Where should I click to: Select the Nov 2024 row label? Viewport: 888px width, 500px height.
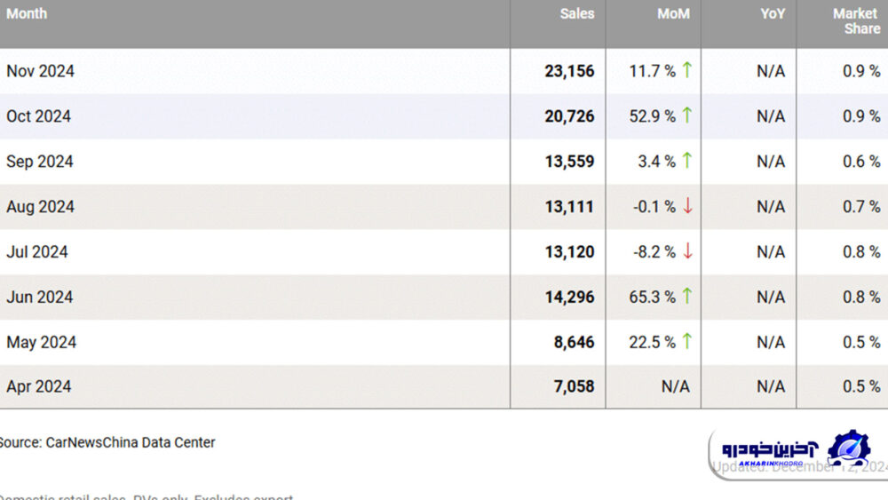coord(40,71)
